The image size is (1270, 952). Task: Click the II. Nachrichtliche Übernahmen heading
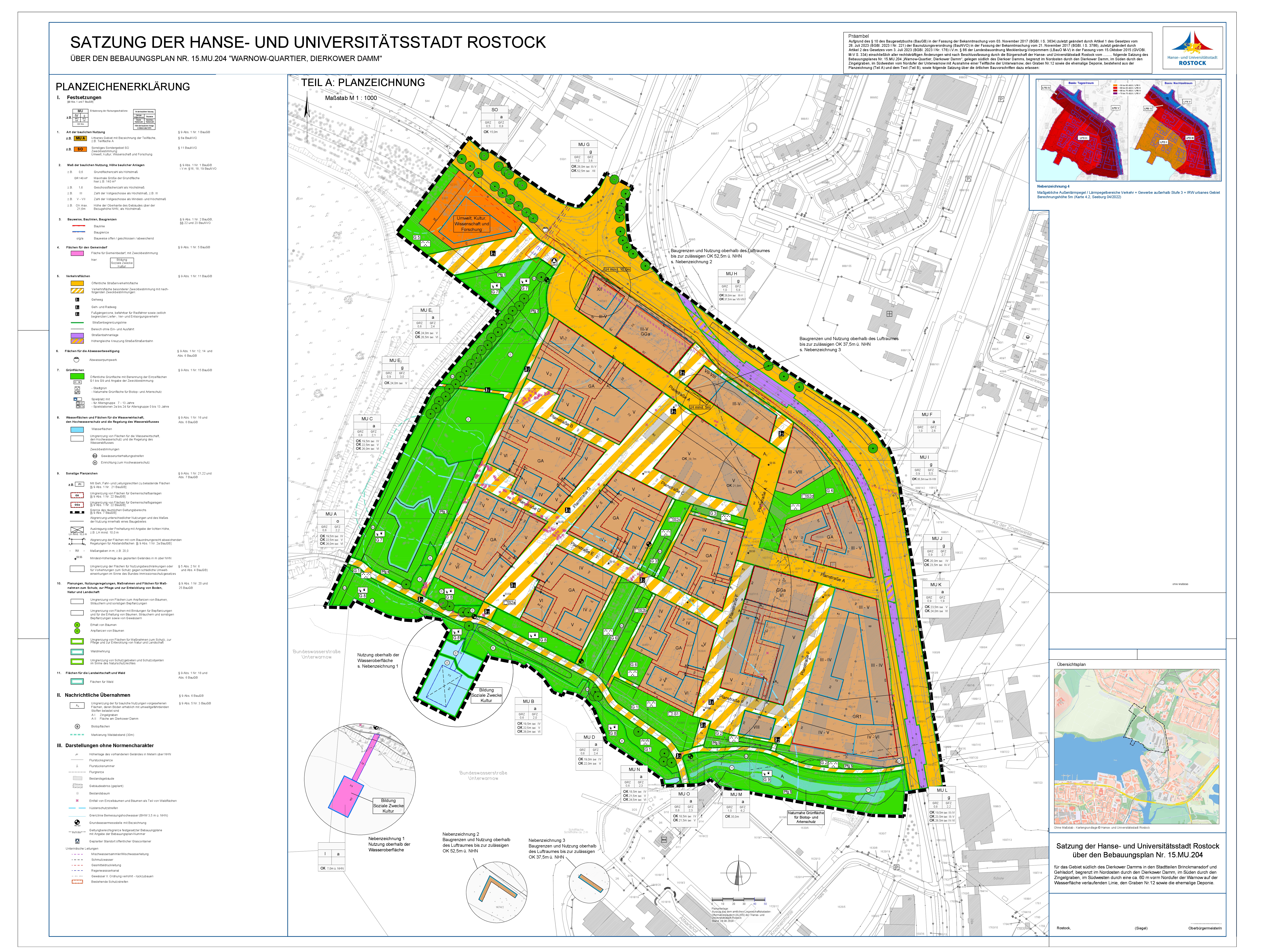click(x=94, y=695)
